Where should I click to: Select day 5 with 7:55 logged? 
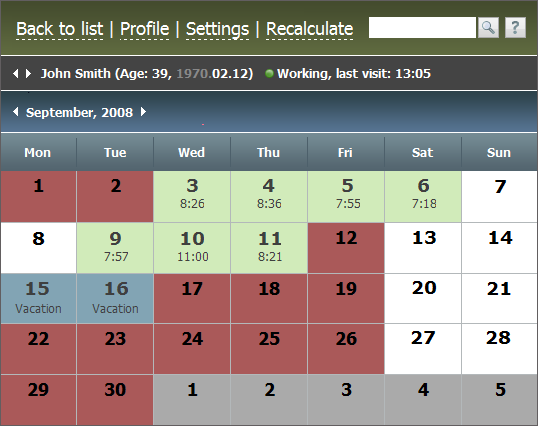click(x=346, y=197)
